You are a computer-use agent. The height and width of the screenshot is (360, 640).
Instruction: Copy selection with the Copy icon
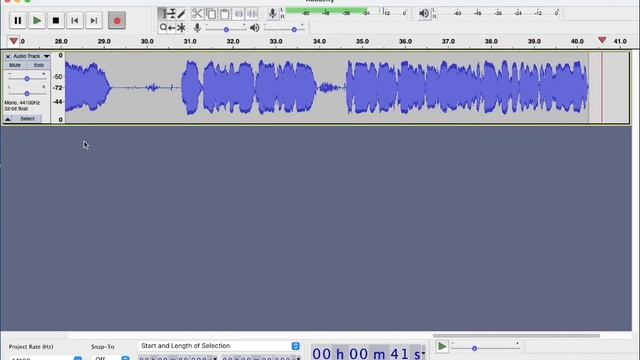[211, 14]
